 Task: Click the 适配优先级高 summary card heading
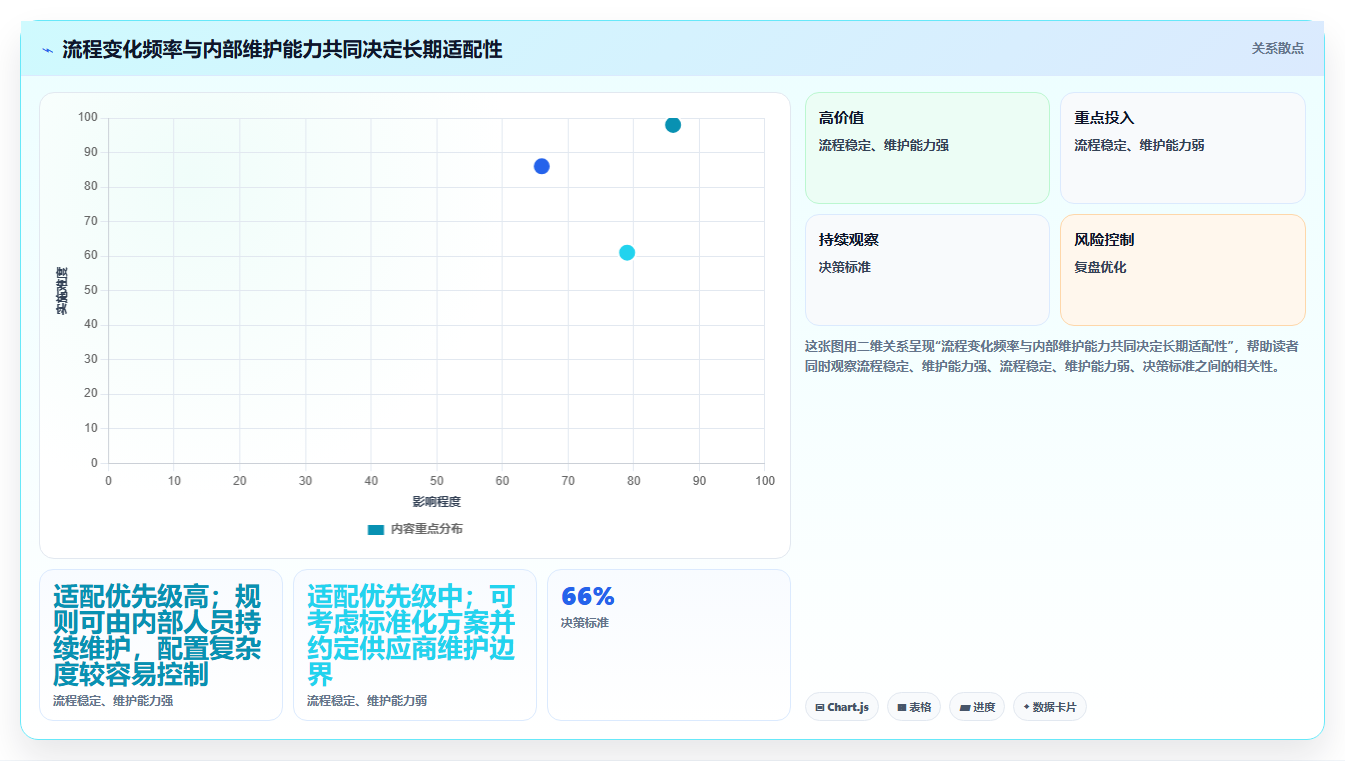(157, 635)
